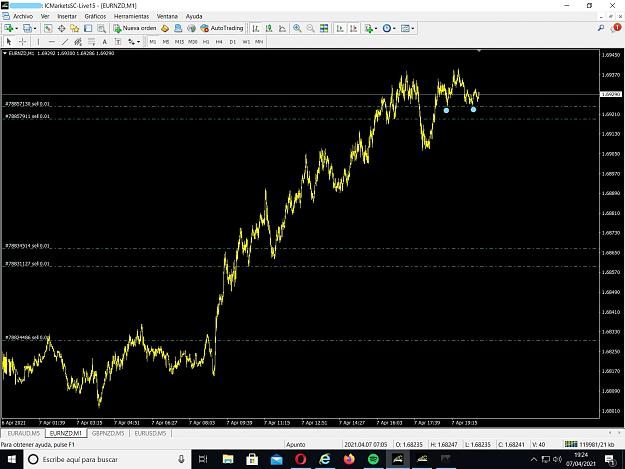Image resolution: width=625 pixels, height=469 pixels.
Task: Select the Crosshair tool
Action: 23,41
